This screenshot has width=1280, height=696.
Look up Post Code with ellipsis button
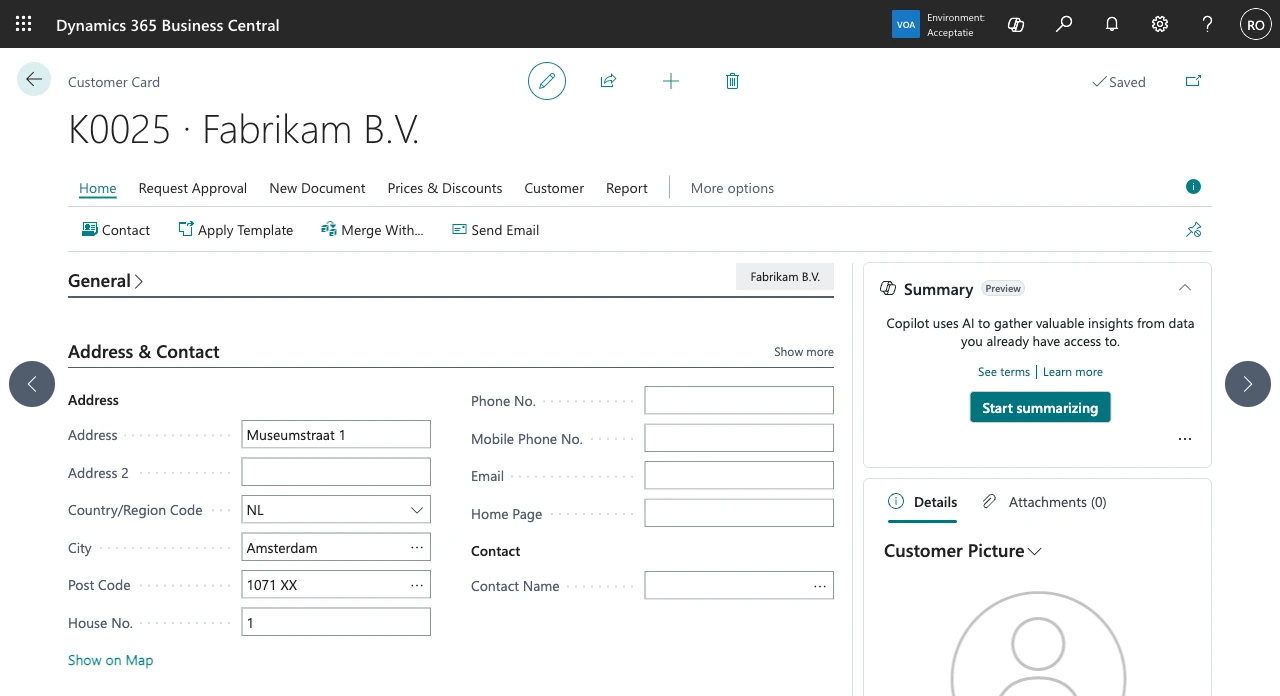click(x=417, y=585)
